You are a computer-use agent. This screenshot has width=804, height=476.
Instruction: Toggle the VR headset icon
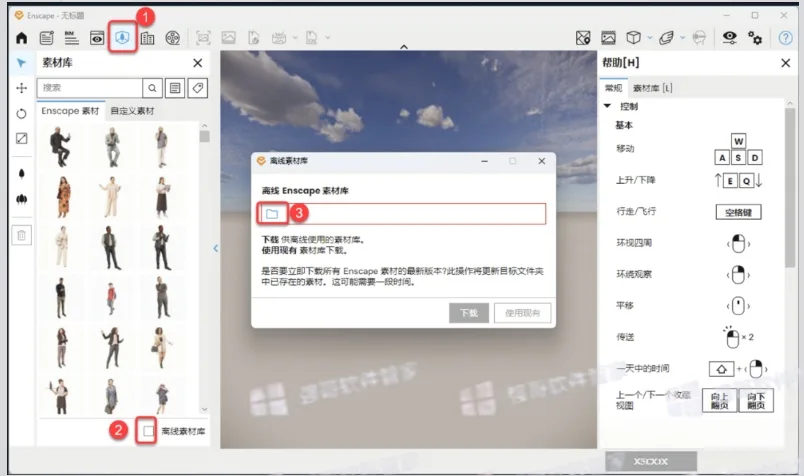coord(699,37)
